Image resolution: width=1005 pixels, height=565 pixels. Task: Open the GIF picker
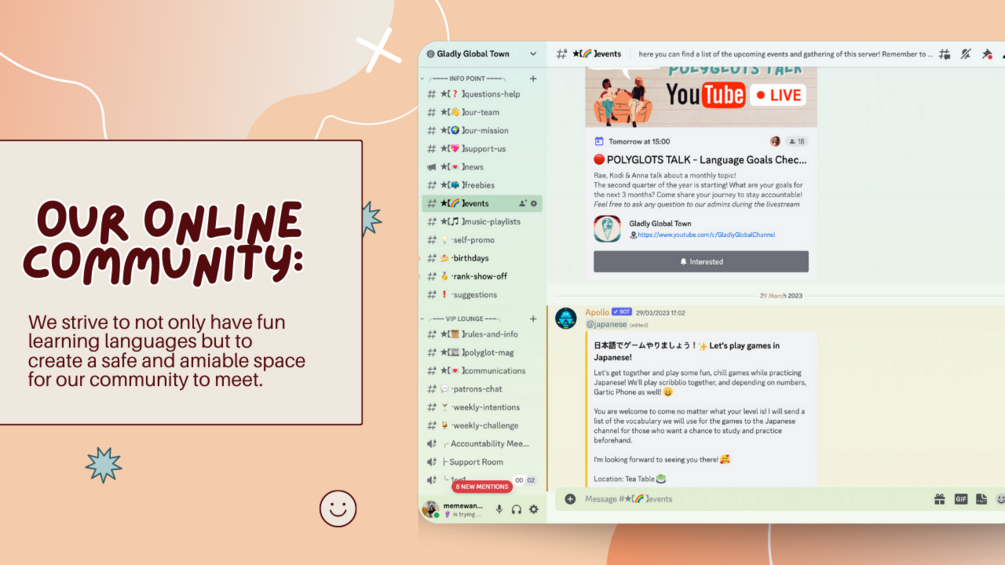pyautogui.click(x=961, y=499)
